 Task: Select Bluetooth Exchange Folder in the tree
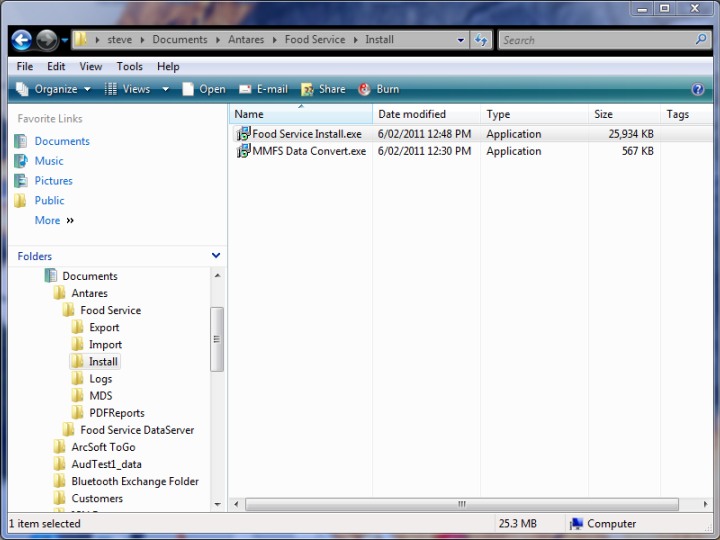[x=135, y=481]
